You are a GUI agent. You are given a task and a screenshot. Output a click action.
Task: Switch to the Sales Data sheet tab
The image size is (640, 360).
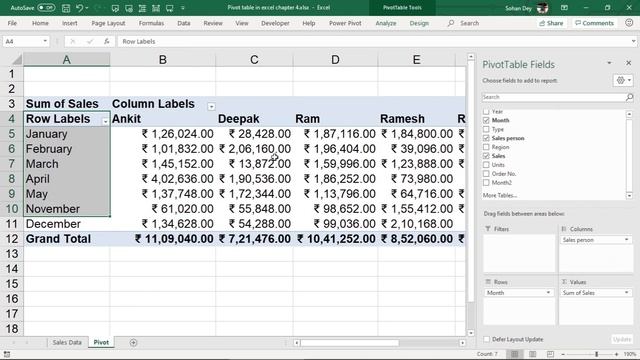pos(67,342)
